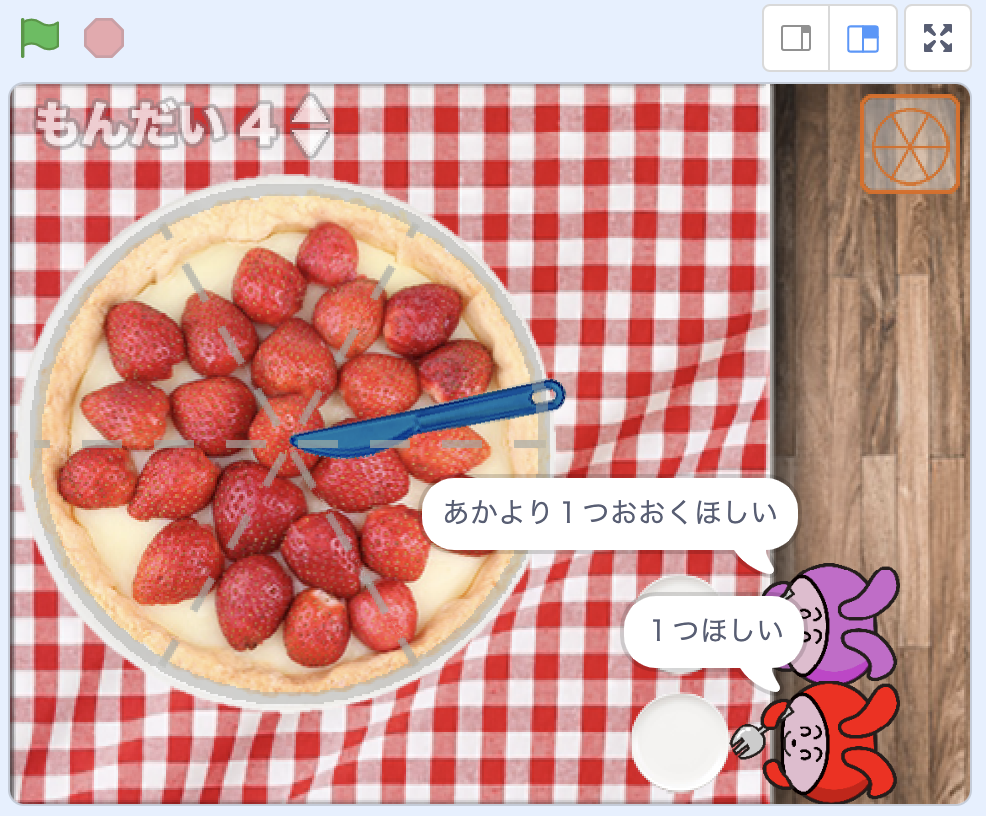Click the red character holding a fork
The image size is (986, 816).
831,742
